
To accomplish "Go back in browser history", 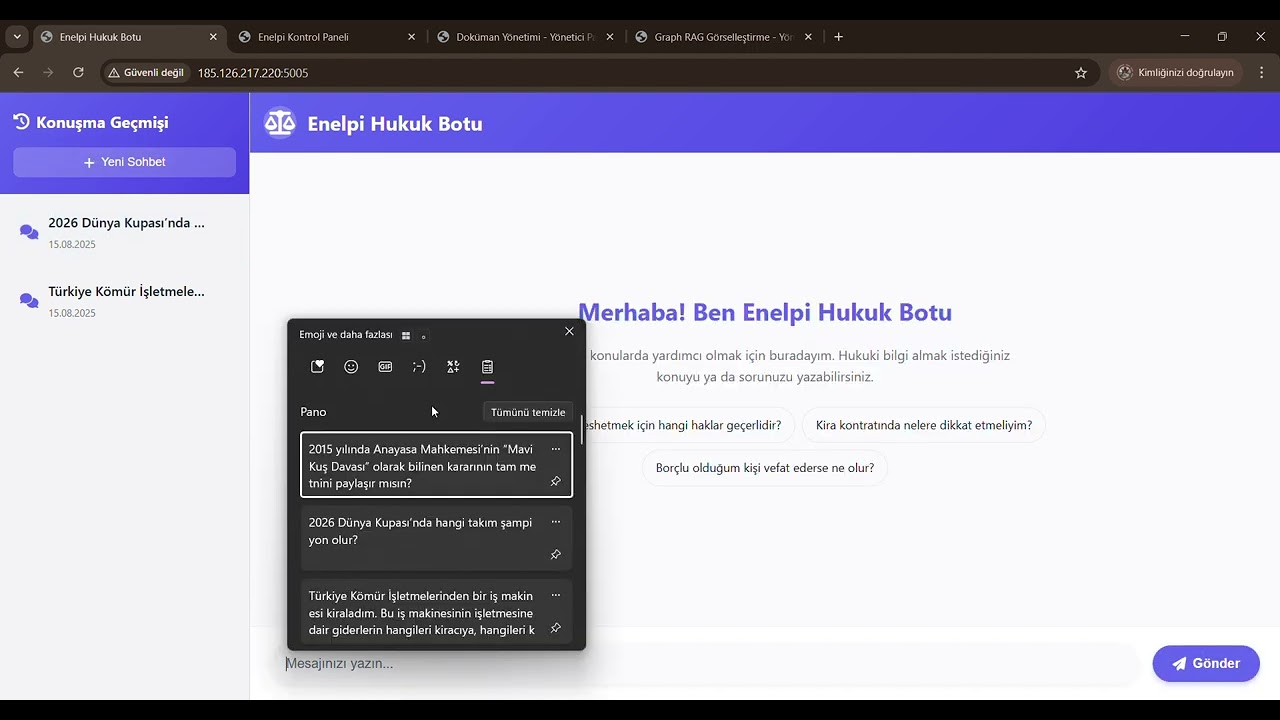I will coord(18,73).
